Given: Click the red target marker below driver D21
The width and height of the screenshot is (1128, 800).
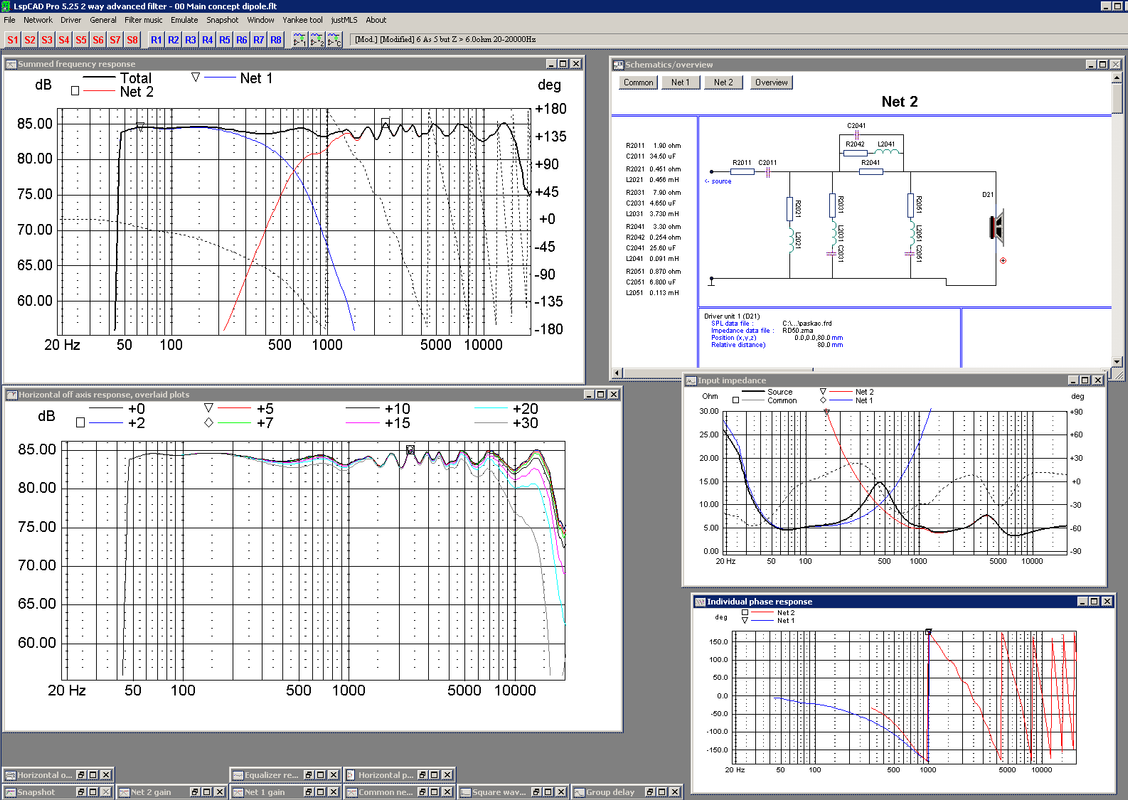Looking at the screenshot, I should [x=1003, y=260].
